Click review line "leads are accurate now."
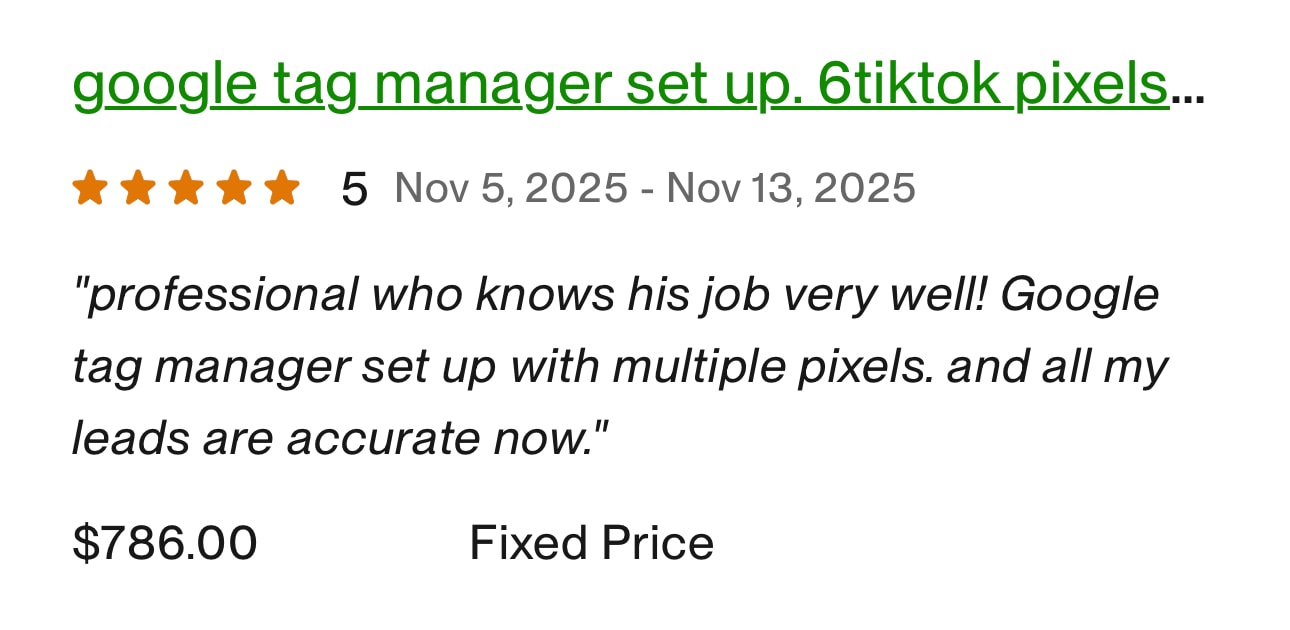 tap(340, 439)
